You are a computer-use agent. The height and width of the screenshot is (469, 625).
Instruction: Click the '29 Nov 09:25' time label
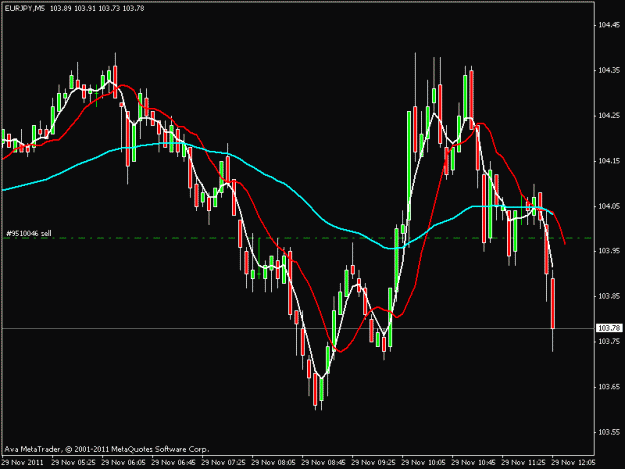tap(373, 462)
